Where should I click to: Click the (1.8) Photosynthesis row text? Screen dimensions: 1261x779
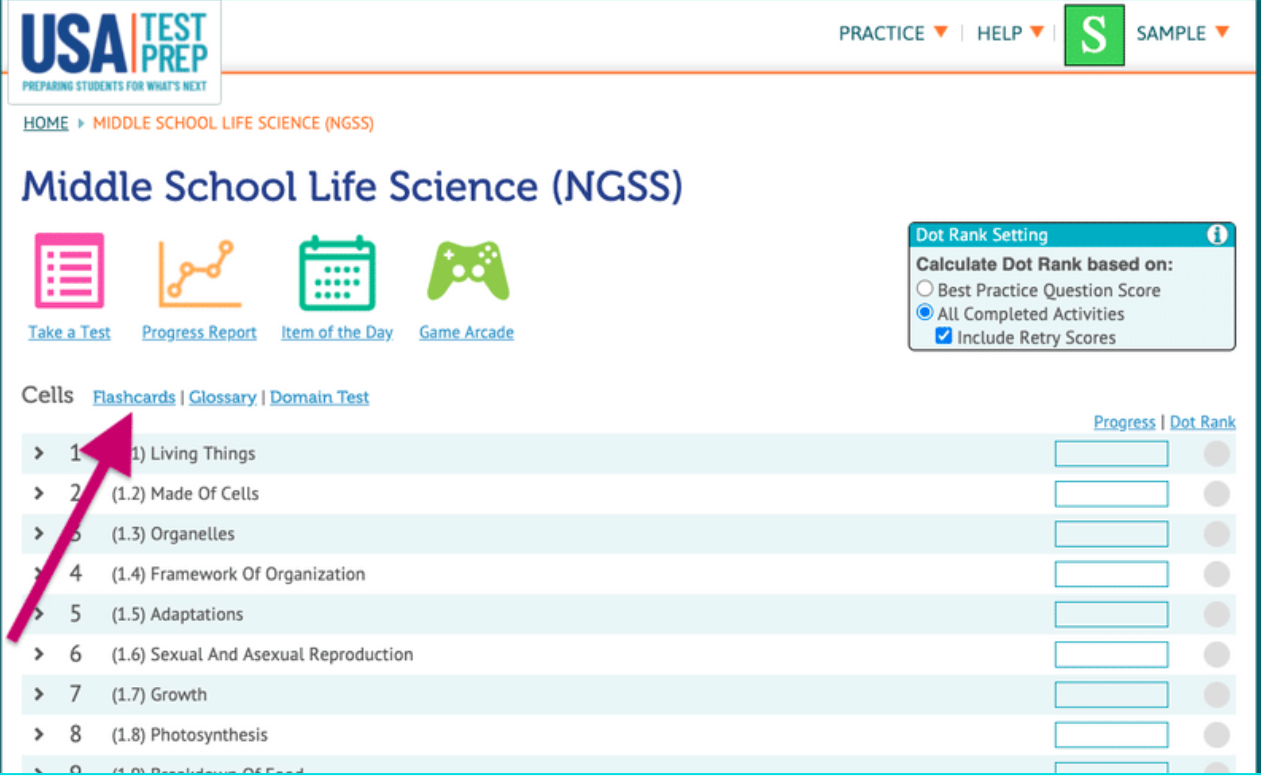[x=189, y=735]
